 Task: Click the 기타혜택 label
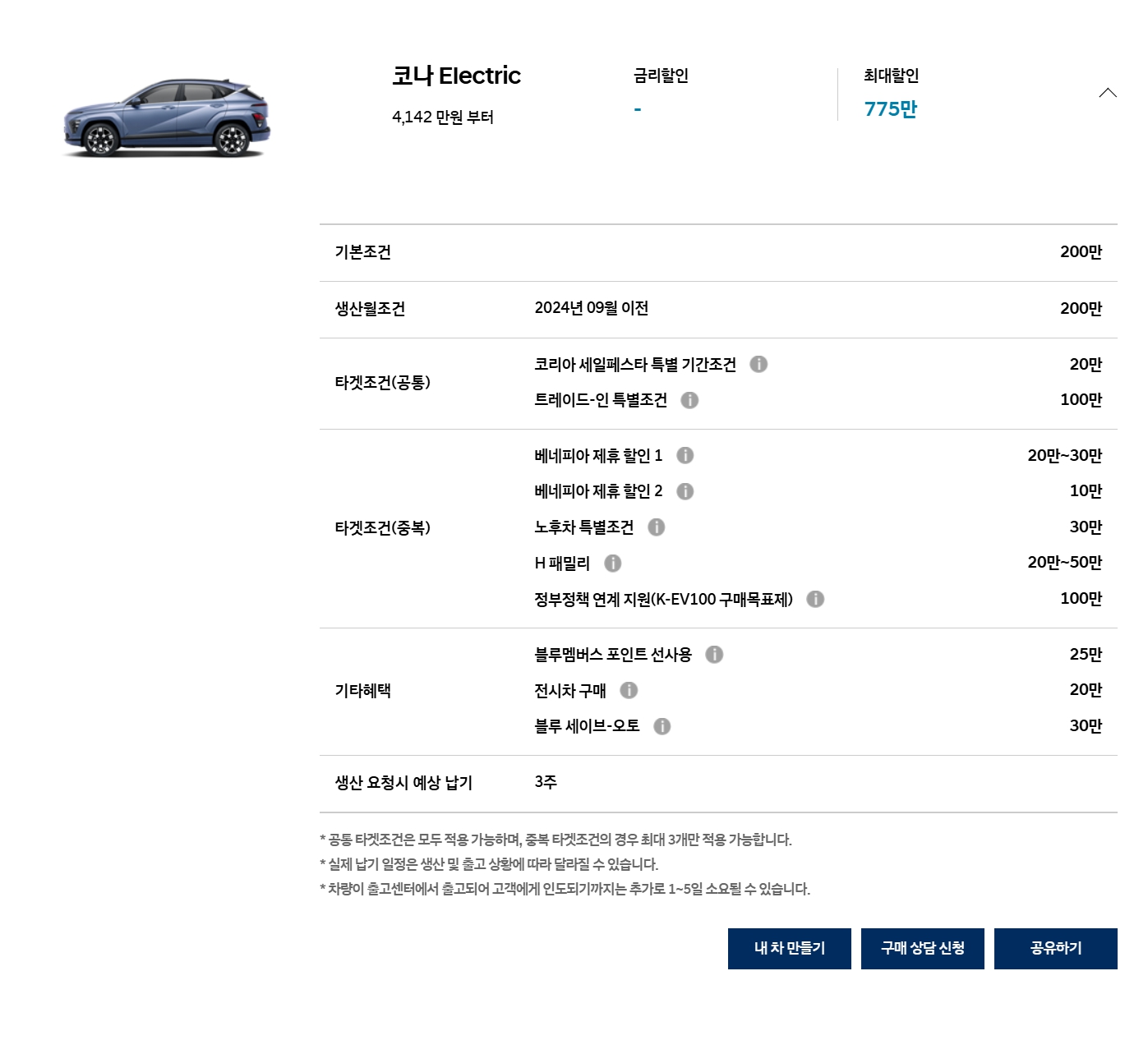pyautogui.click(x=362, y=691)
